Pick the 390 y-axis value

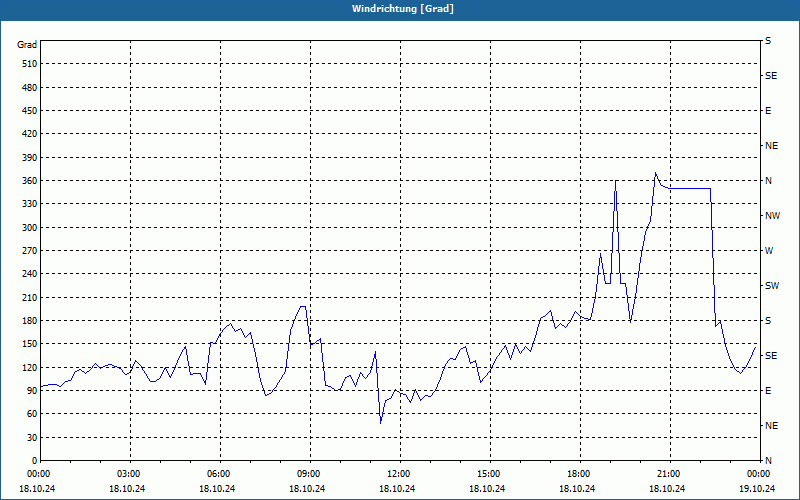[30, 158]
